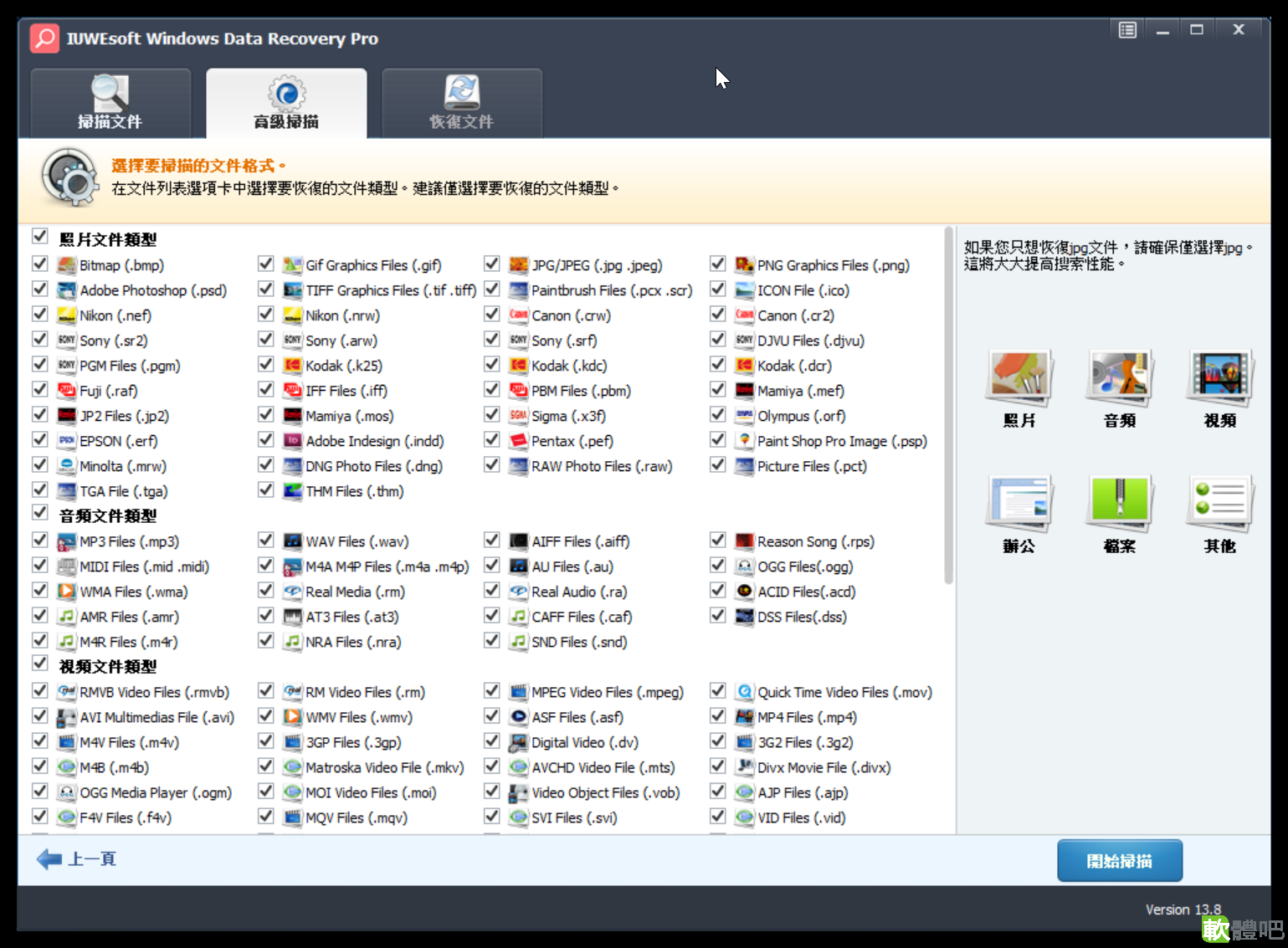This screenshot has height=948, width=1288.
Task: Uncheck TIFF Graphics Files checkbox
Action: [266, 289]
